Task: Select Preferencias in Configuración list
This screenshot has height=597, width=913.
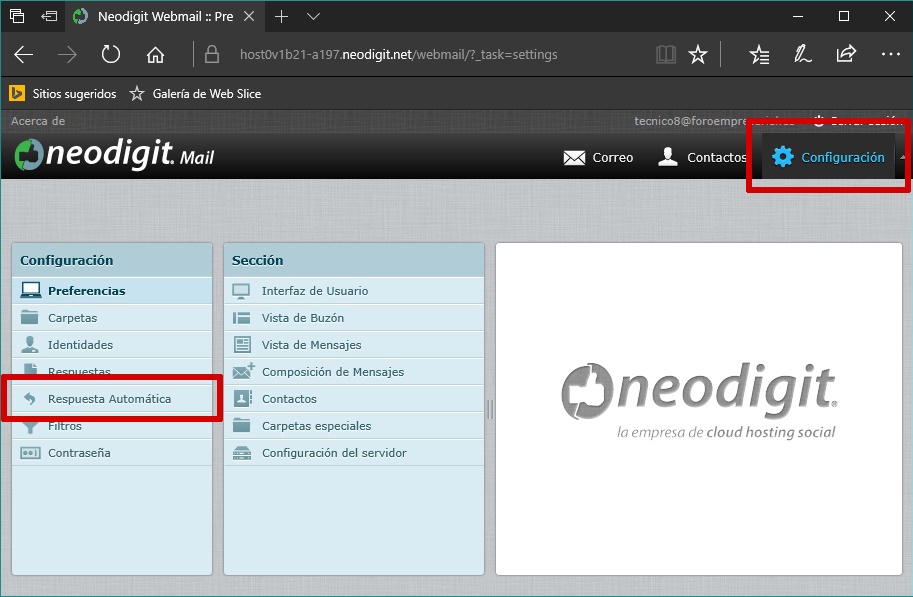Action: pyautogui.click(x=112, y=291)
